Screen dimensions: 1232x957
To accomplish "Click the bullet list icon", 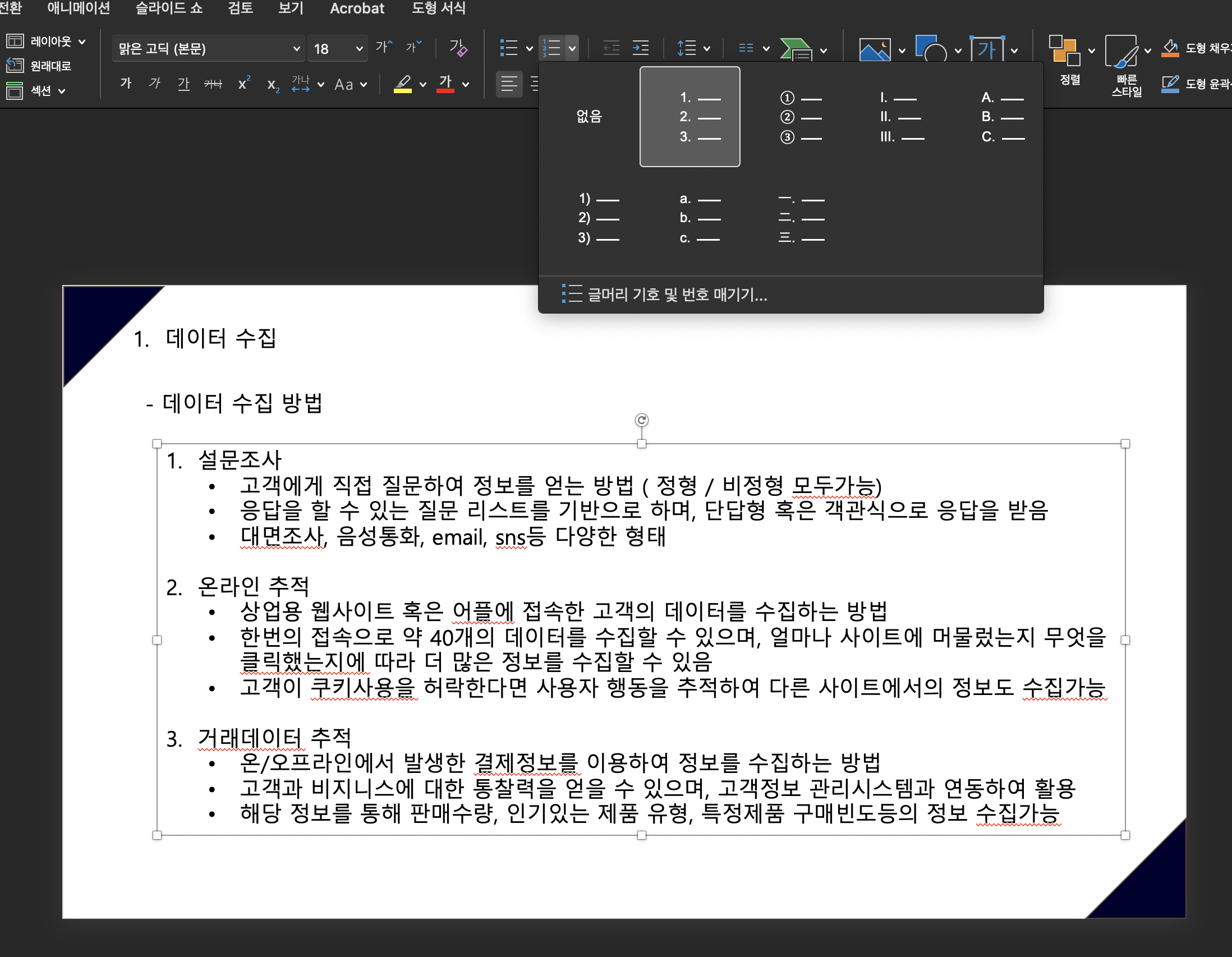I will click(508, 48).
